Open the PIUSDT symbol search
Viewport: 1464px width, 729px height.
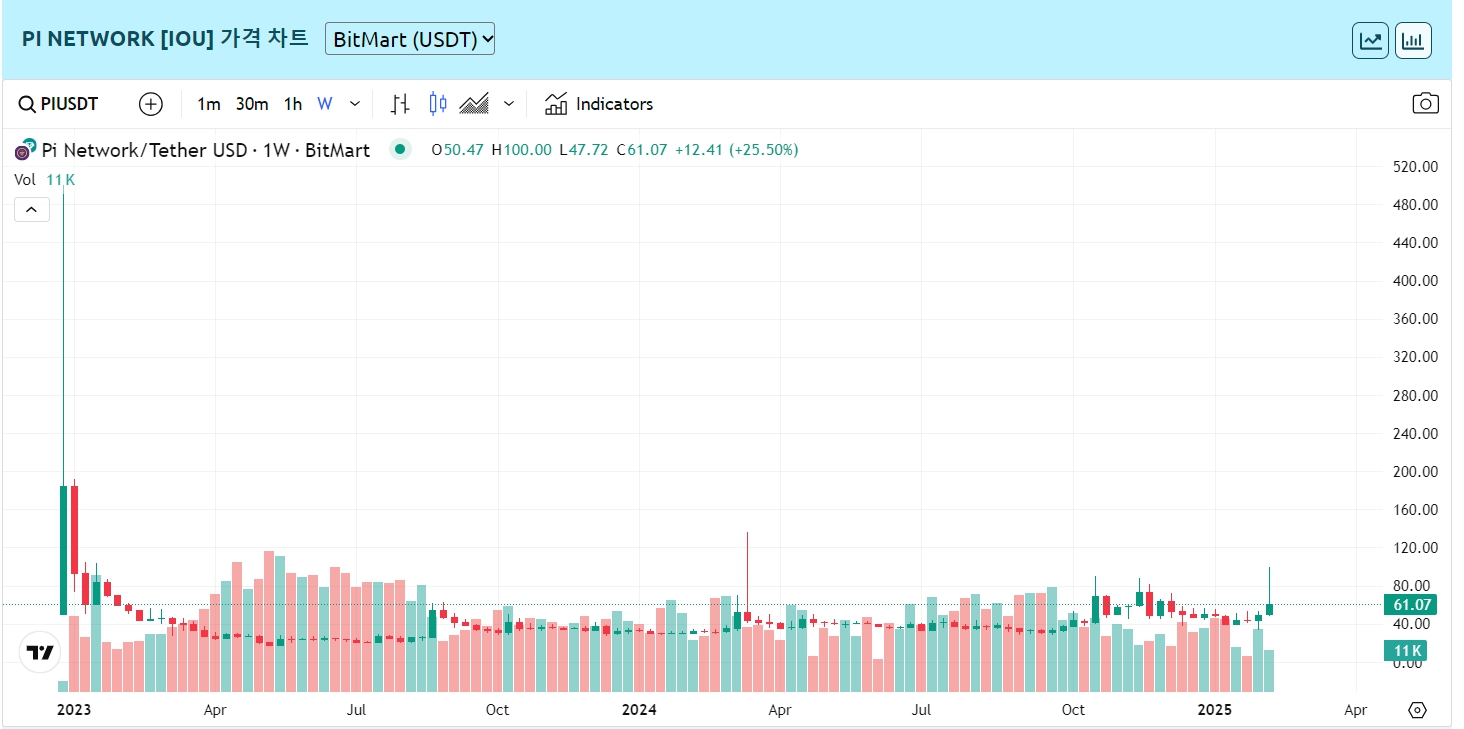pyautogui.click(x=59, y=104)
